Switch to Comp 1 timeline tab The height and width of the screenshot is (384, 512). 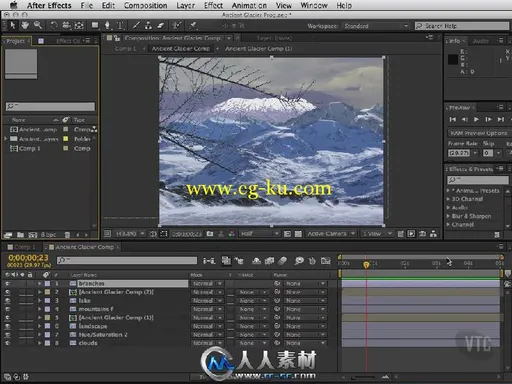tap(22, 247)
